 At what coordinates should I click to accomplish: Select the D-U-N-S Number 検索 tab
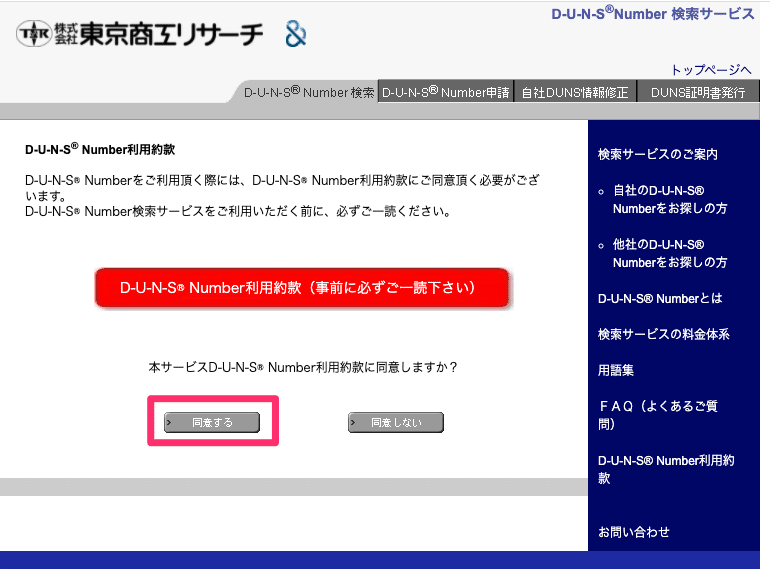[309, 92]
